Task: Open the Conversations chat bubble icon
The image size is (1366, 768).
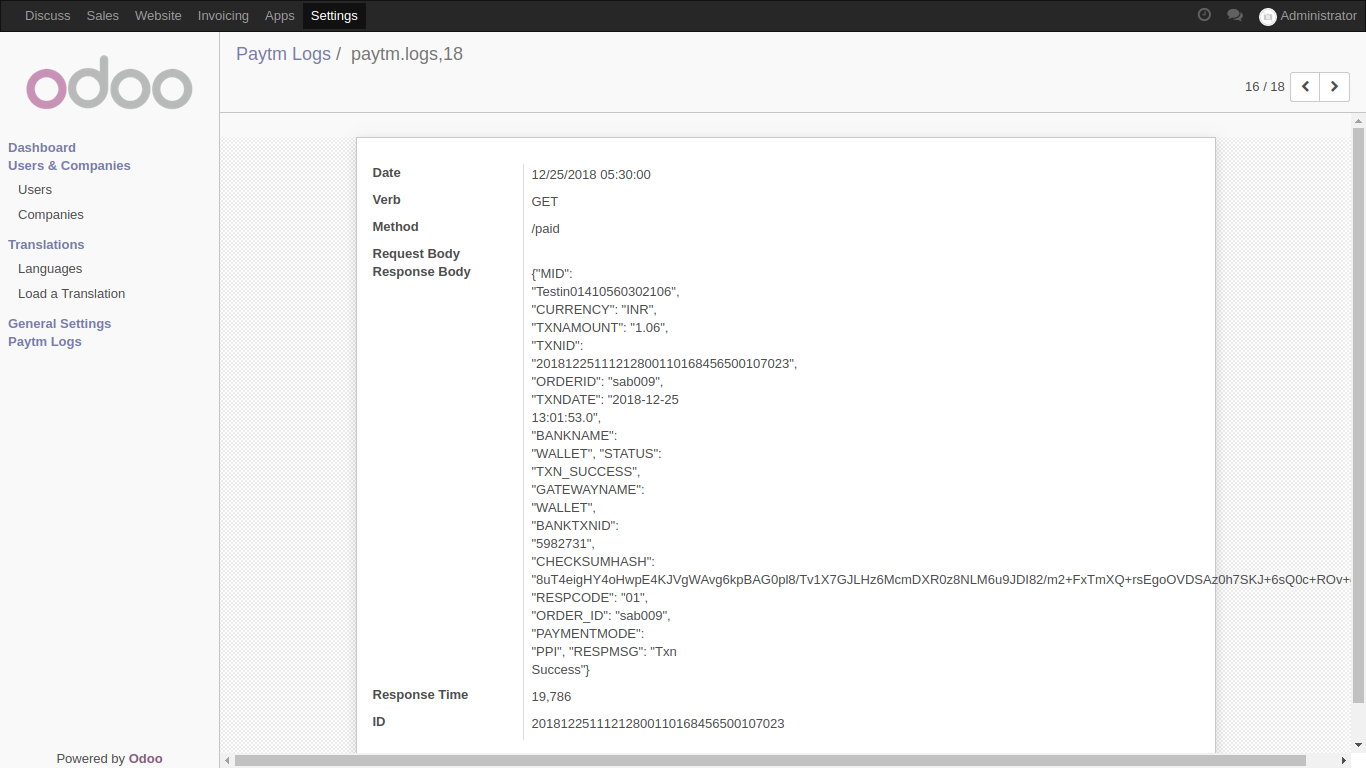Action: pyautogui.click(x=1235, y=15)
